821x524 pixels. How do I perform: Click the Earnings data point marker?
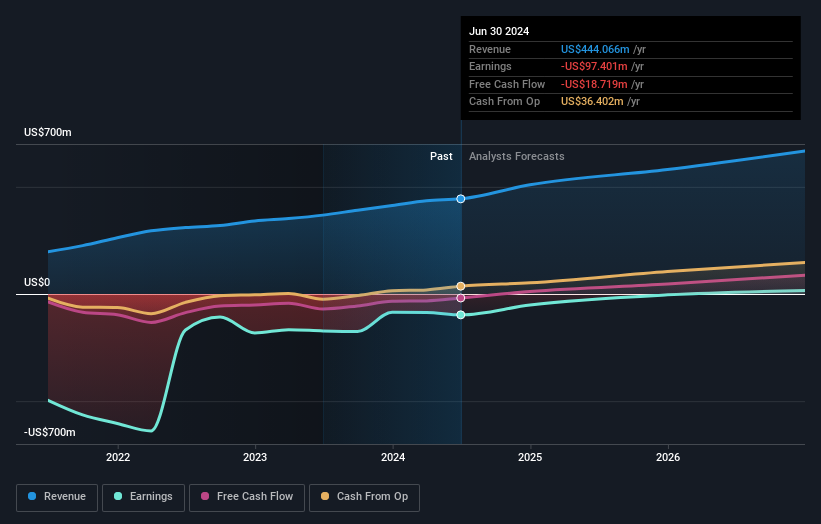[461, 315]
